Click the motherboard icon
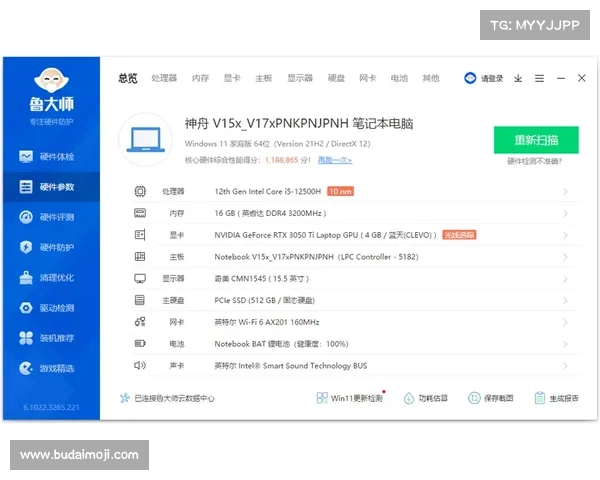The width and height of the screenshot is (600, 480). pos(140,256)
